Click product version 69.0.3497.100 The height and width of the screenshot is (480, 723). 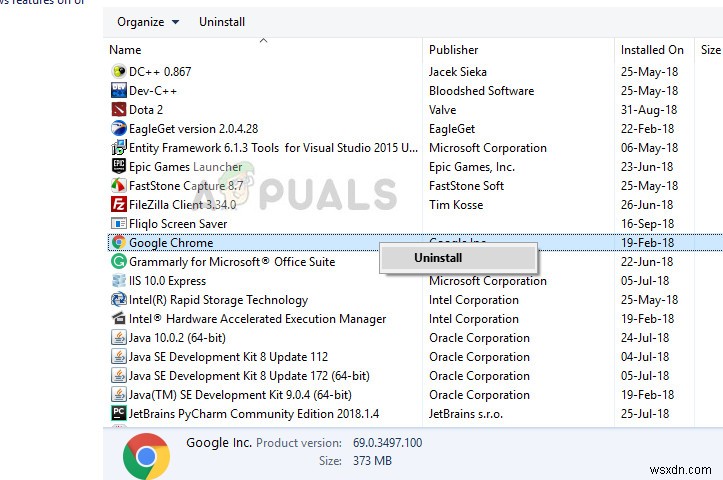[x=387, y=443]
